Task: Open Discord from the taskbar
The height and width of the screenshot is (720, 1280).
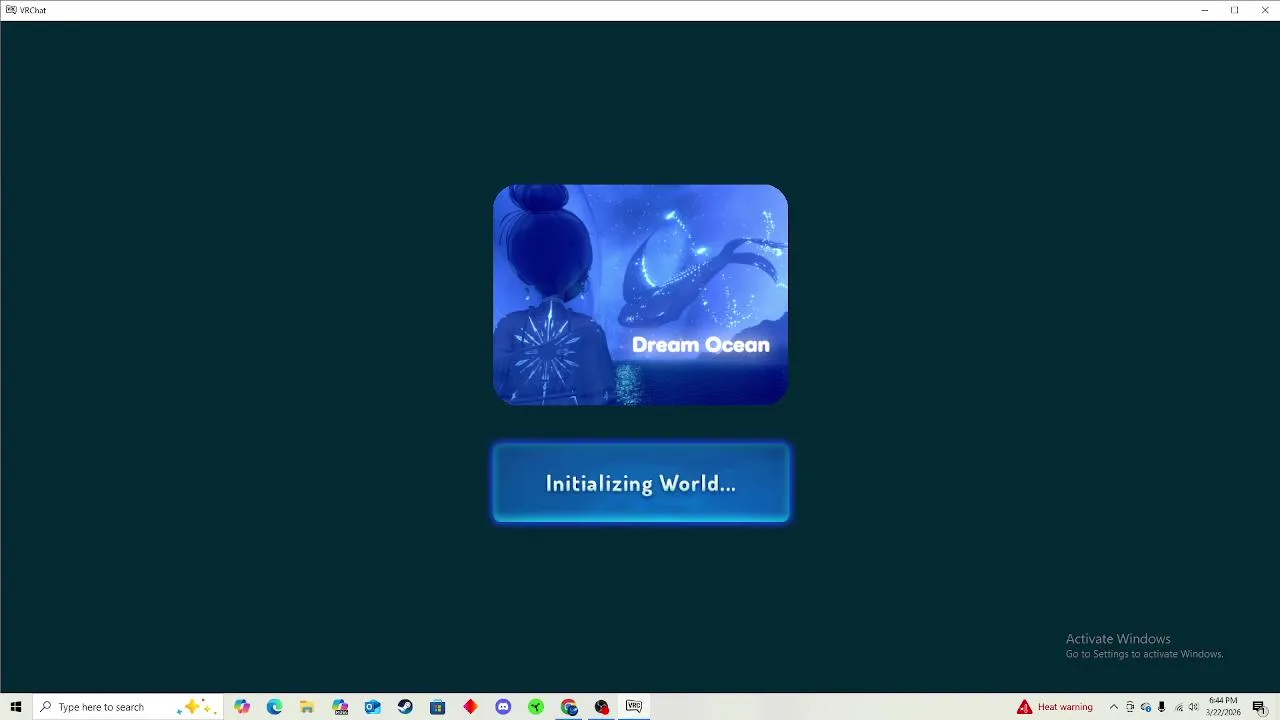Action: 503,707
